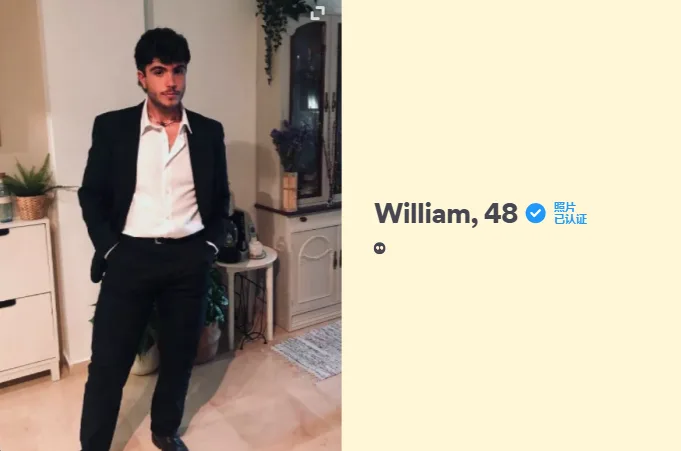Click the quote bubble icon below the name
The image size is (681, 451).
coord(380,248)
